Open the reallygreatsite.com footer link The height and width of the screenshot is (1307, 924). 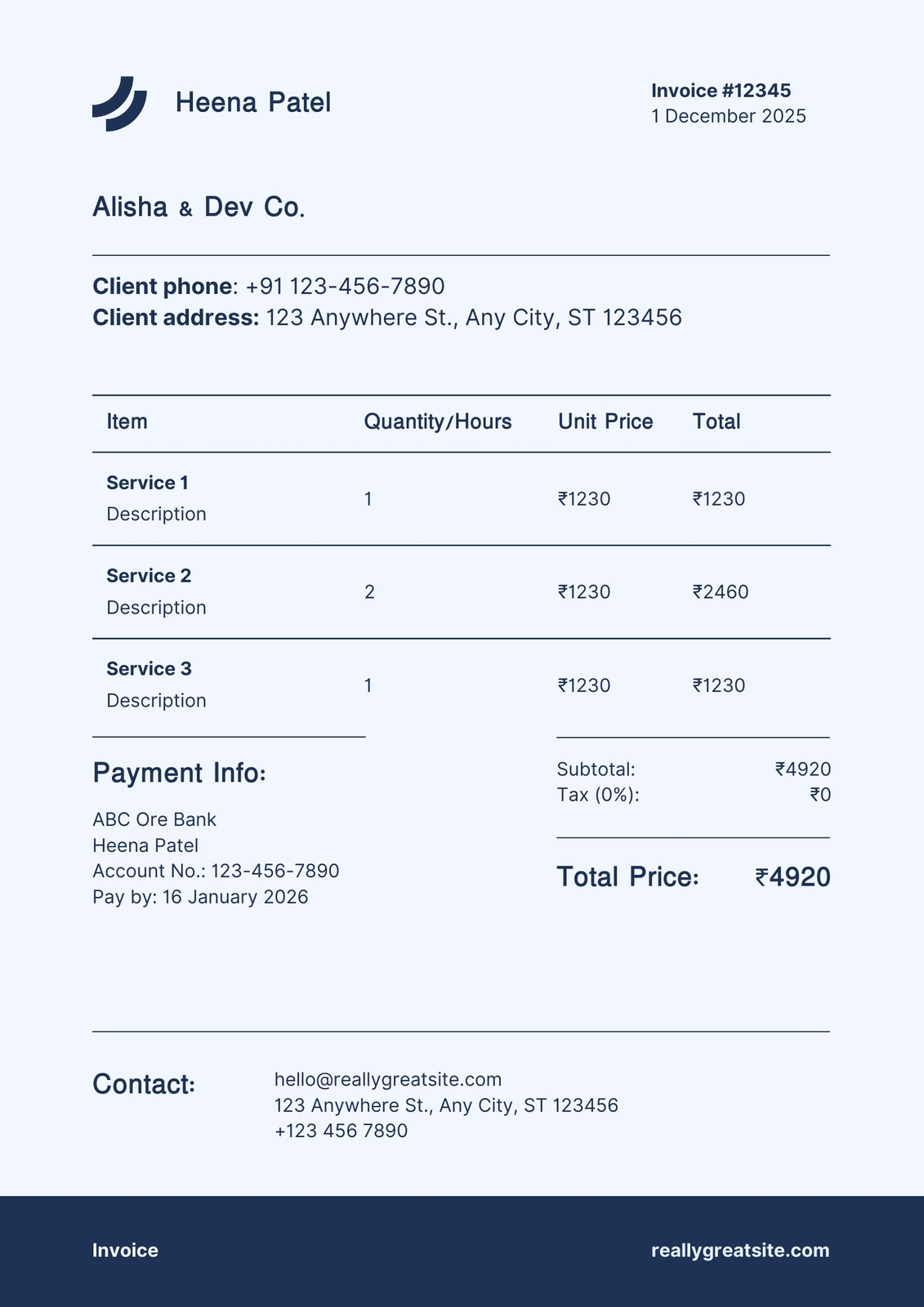pyautogui.click(x=740, y=1251)
